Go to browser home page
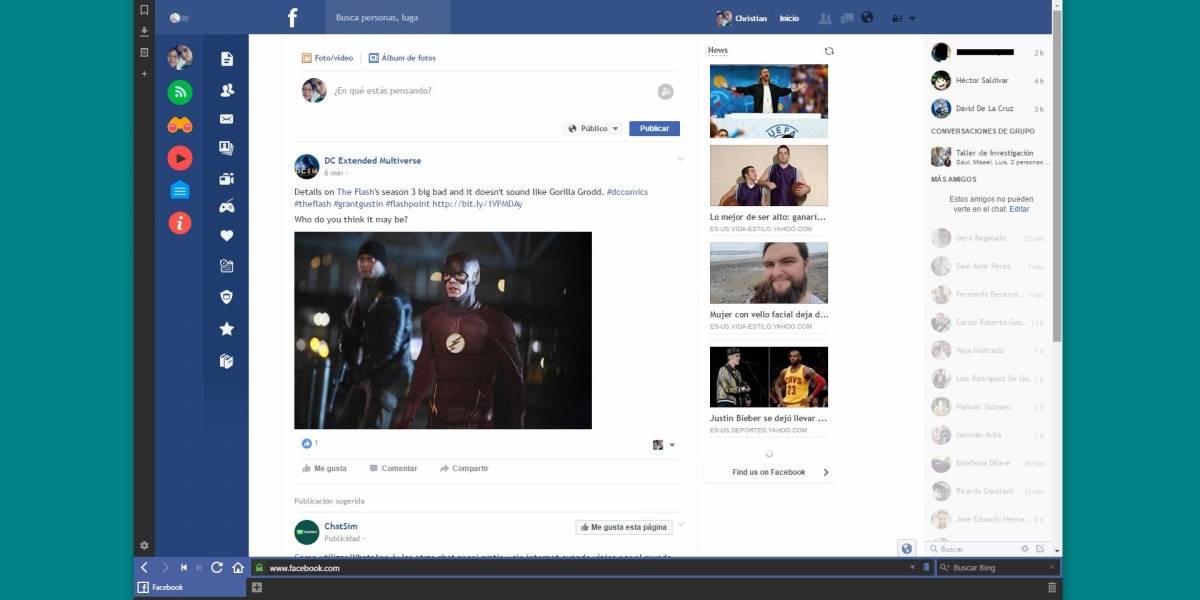 point(238,567)
